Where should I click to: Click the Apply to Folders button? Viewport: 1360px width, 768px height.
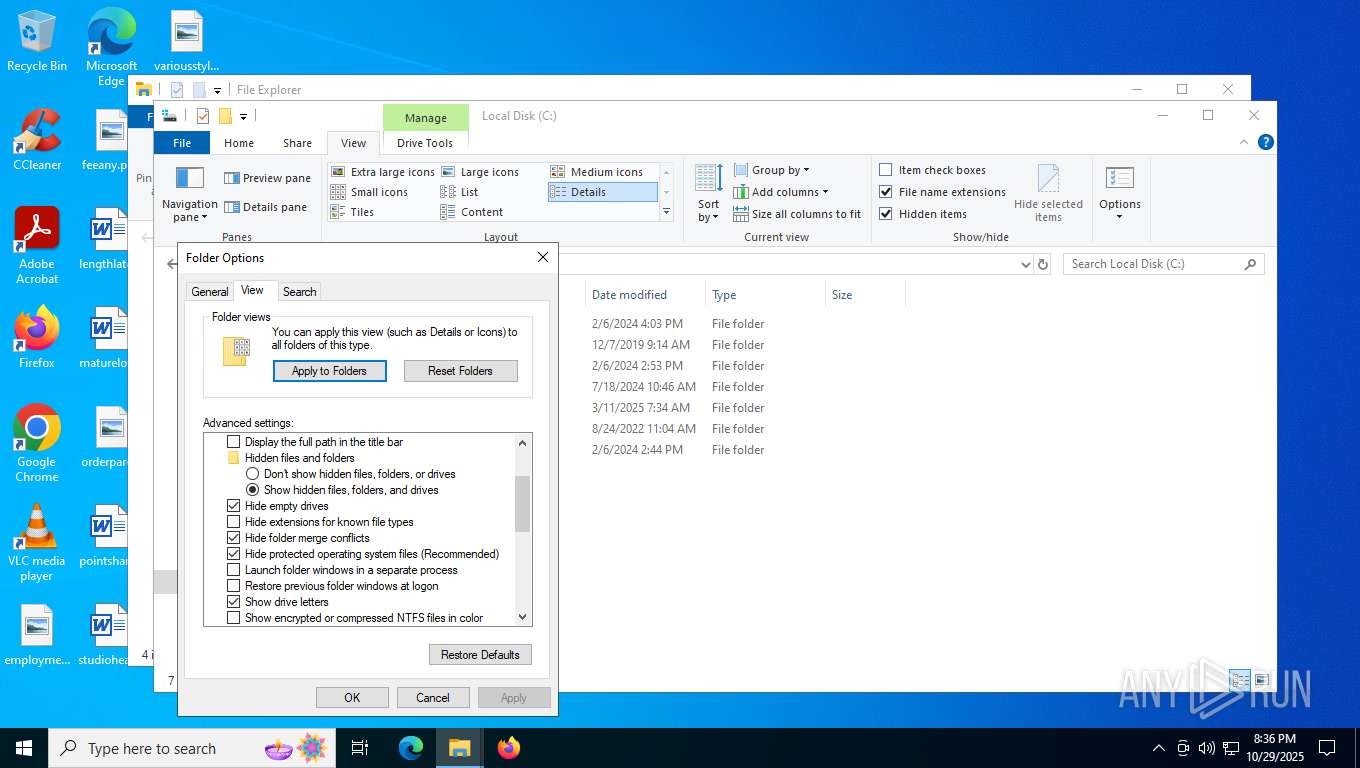coord(329,371)
